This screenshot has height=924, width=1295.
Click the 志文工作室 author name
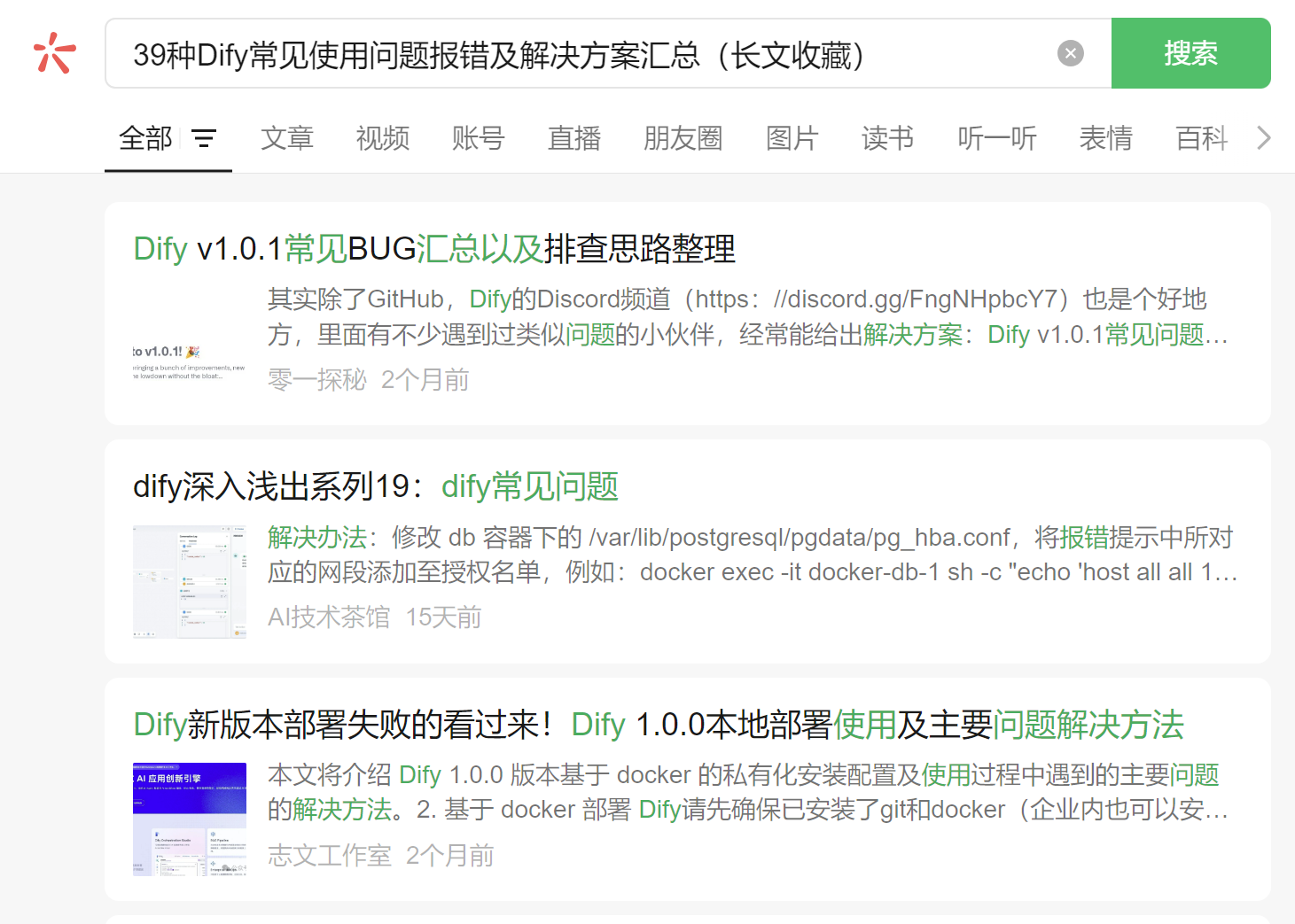coord(330,855)
